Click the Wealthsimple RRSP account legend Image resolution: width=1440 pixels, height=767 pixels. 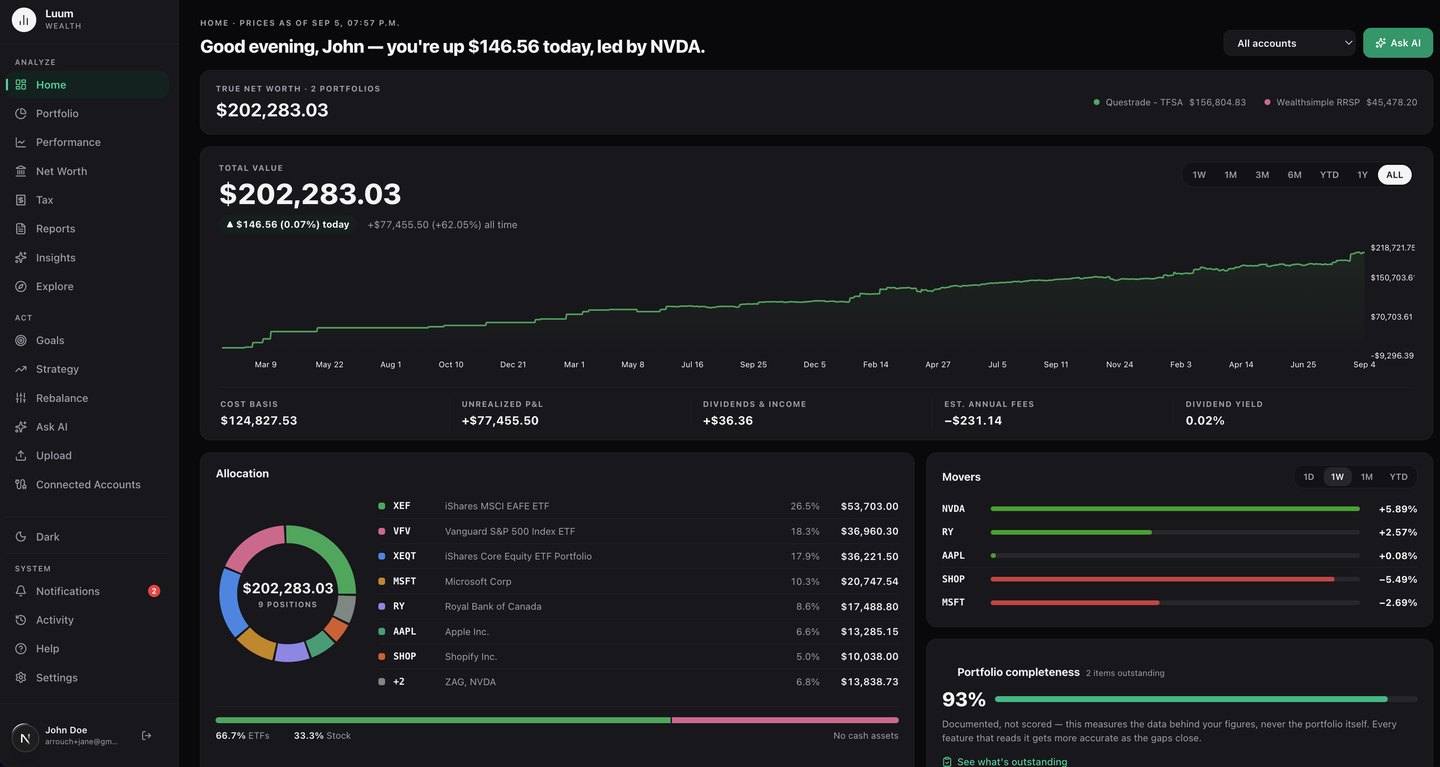(x=1340, y=102)
